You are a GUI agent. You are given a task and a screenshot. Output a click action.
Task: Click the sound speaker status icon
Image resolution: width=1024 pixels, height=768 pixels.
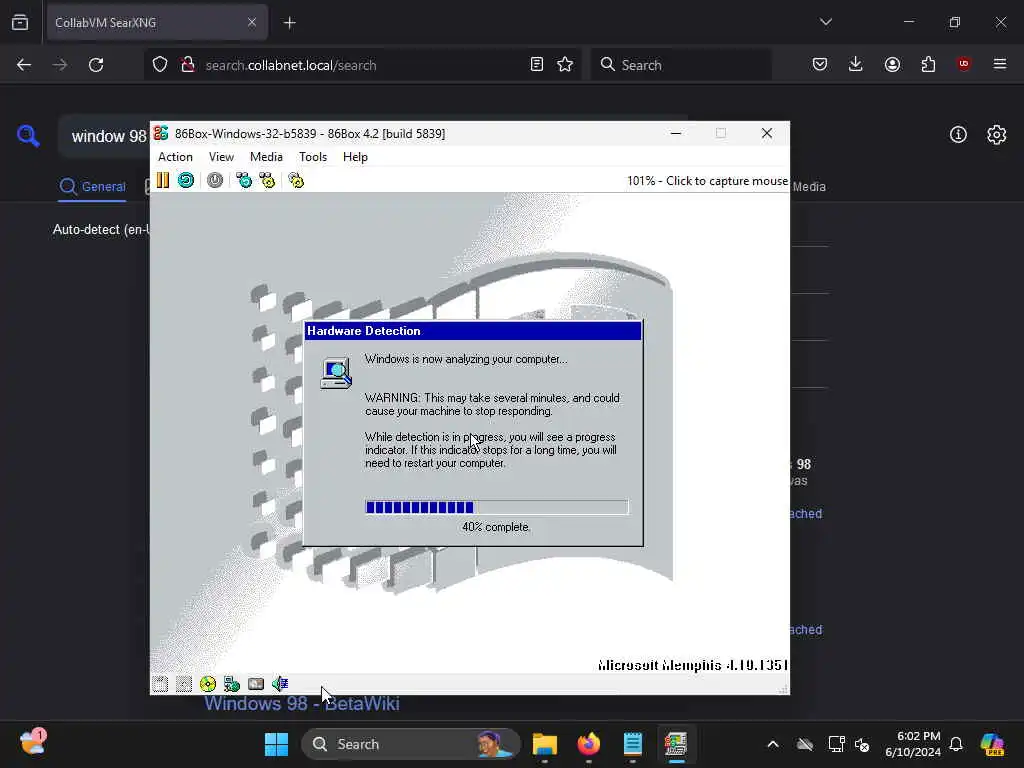point(280,684)
